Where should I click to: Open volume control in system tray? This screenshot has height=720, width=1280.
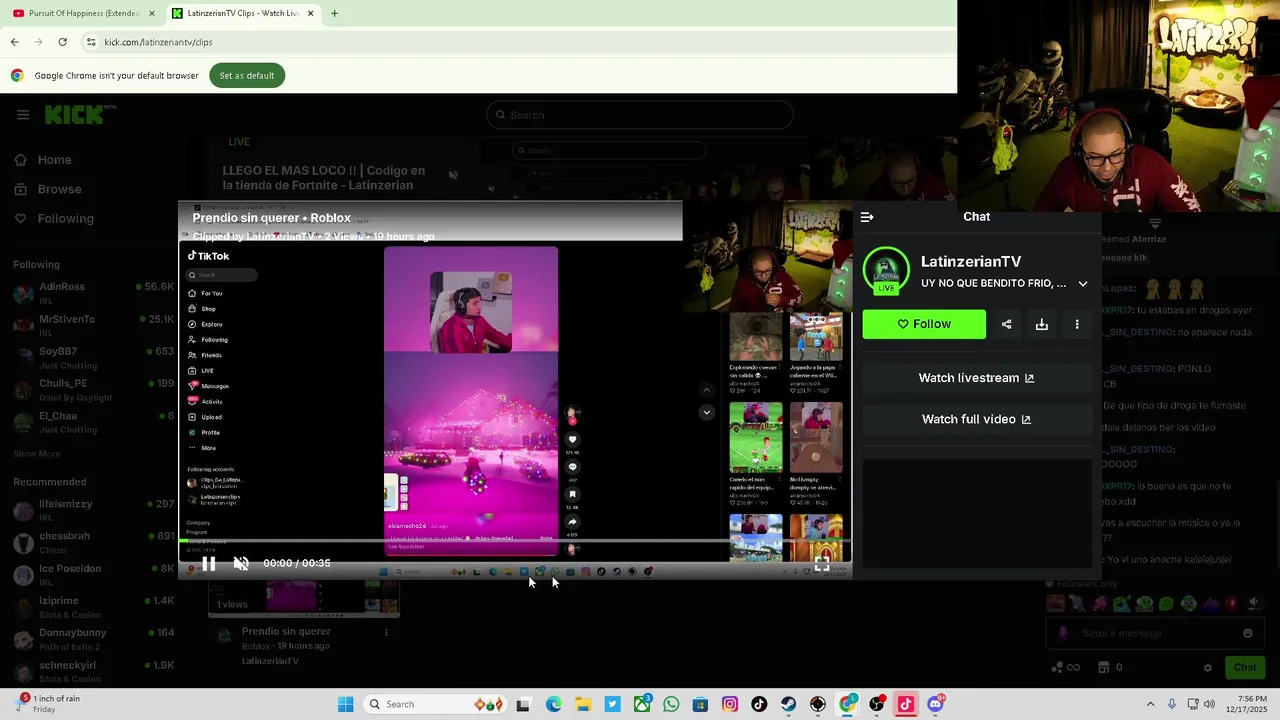pos(1209,704)
